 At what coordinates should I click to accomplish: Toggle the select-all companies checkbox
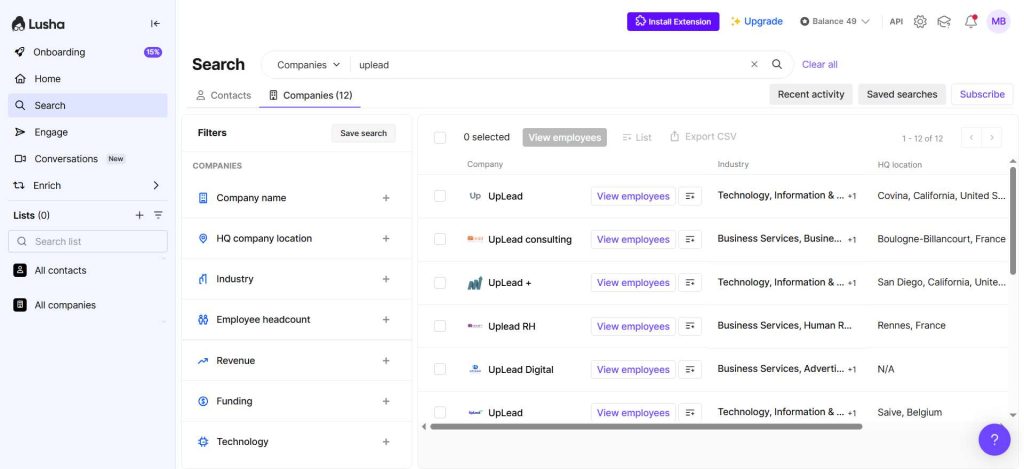[440, 138]
